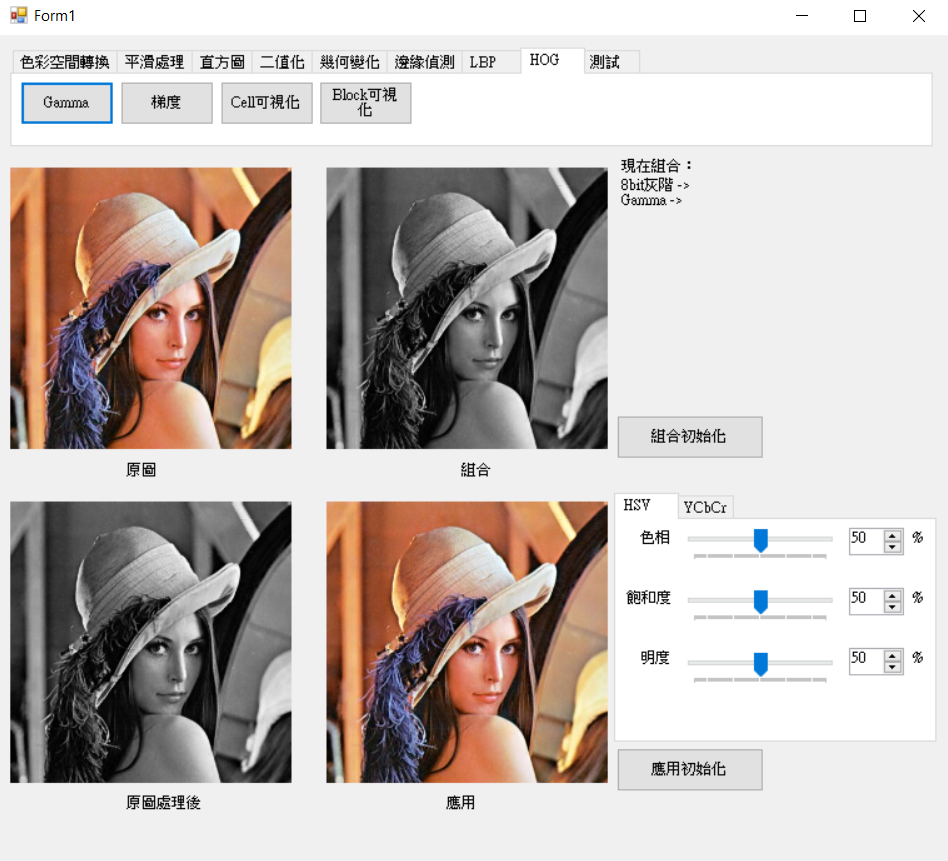Minimize the Form1 window

[802, 16]
